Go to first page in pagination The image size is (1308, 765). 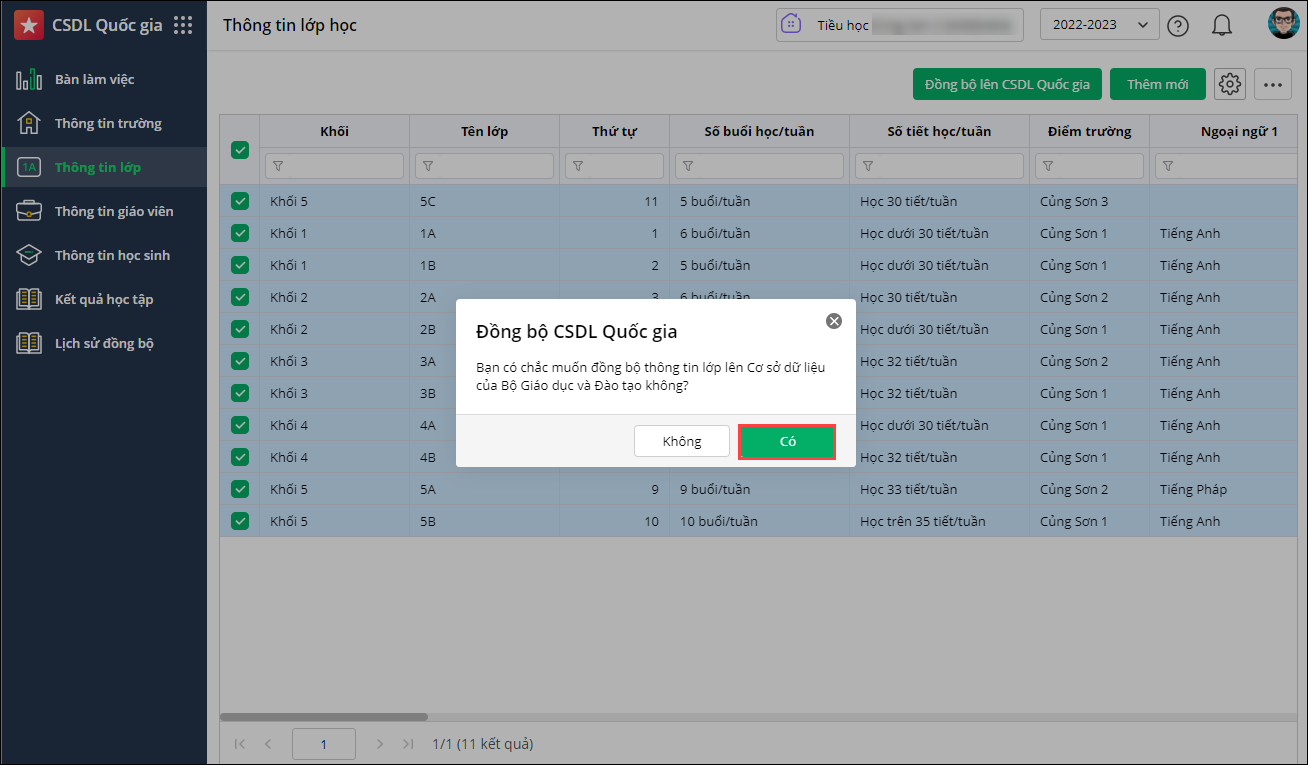coord(239,744)
